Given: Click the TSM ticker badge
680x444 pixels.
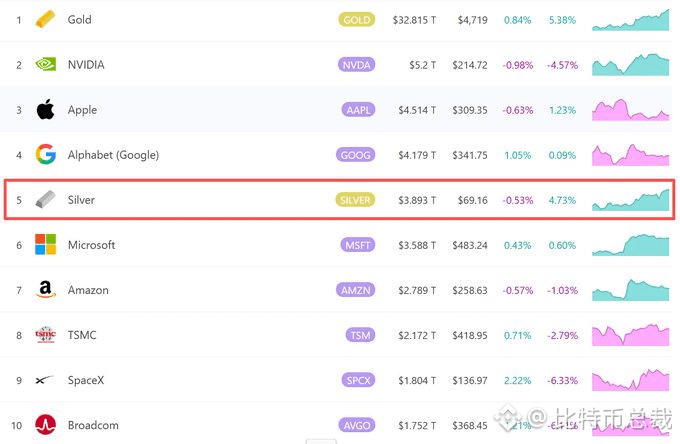Looking at the screenshot, I should [360, 335].
